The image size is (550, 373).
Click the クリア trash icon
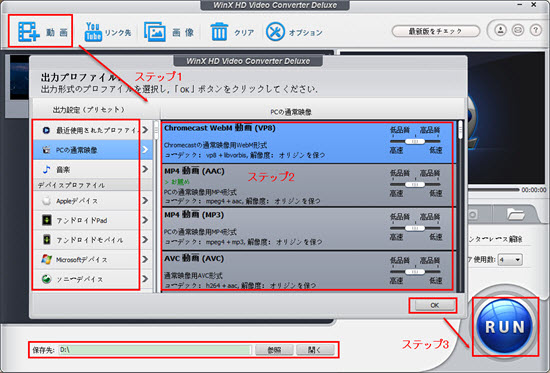coord(220,32)
